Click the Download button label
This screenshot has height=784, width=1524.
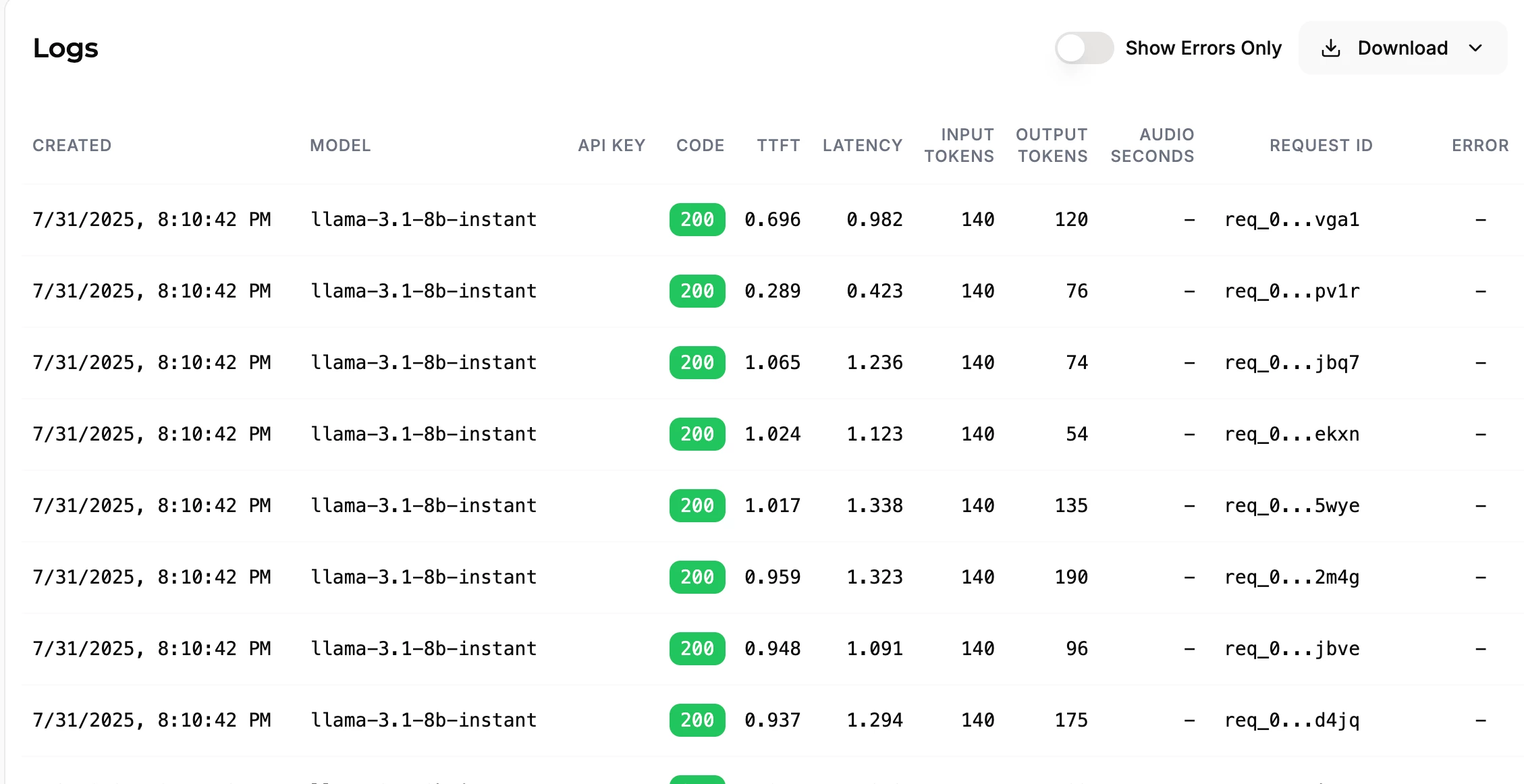(1403, 48)
